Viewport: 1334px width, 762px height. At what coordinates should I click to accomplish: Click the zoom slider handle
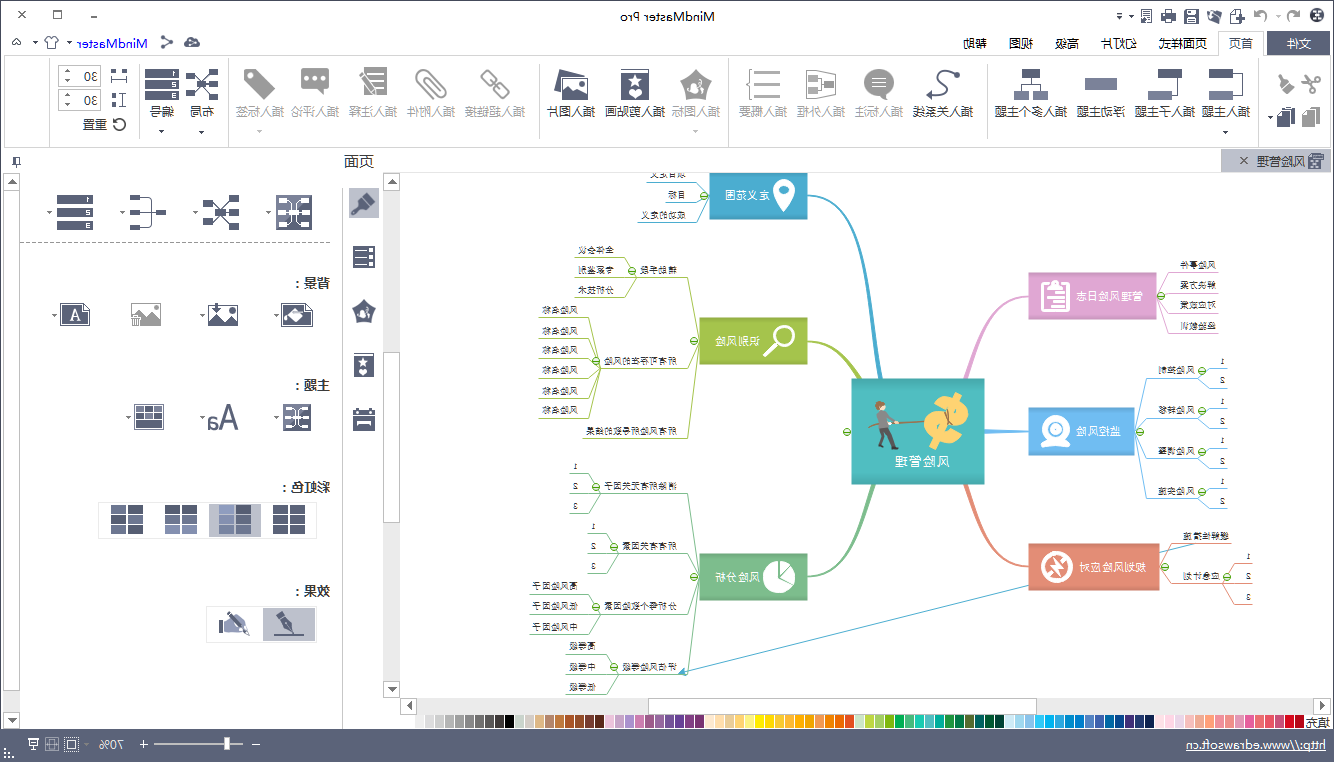click(228, 744)
